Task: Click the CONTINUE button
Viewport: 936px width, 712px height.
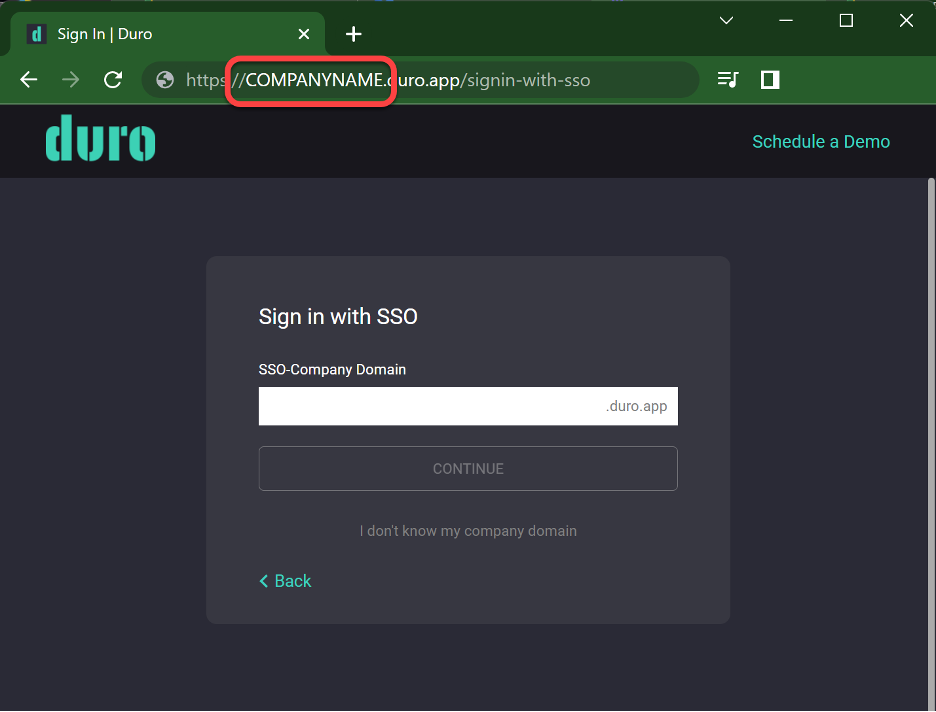Action: (x=468, y=468)
